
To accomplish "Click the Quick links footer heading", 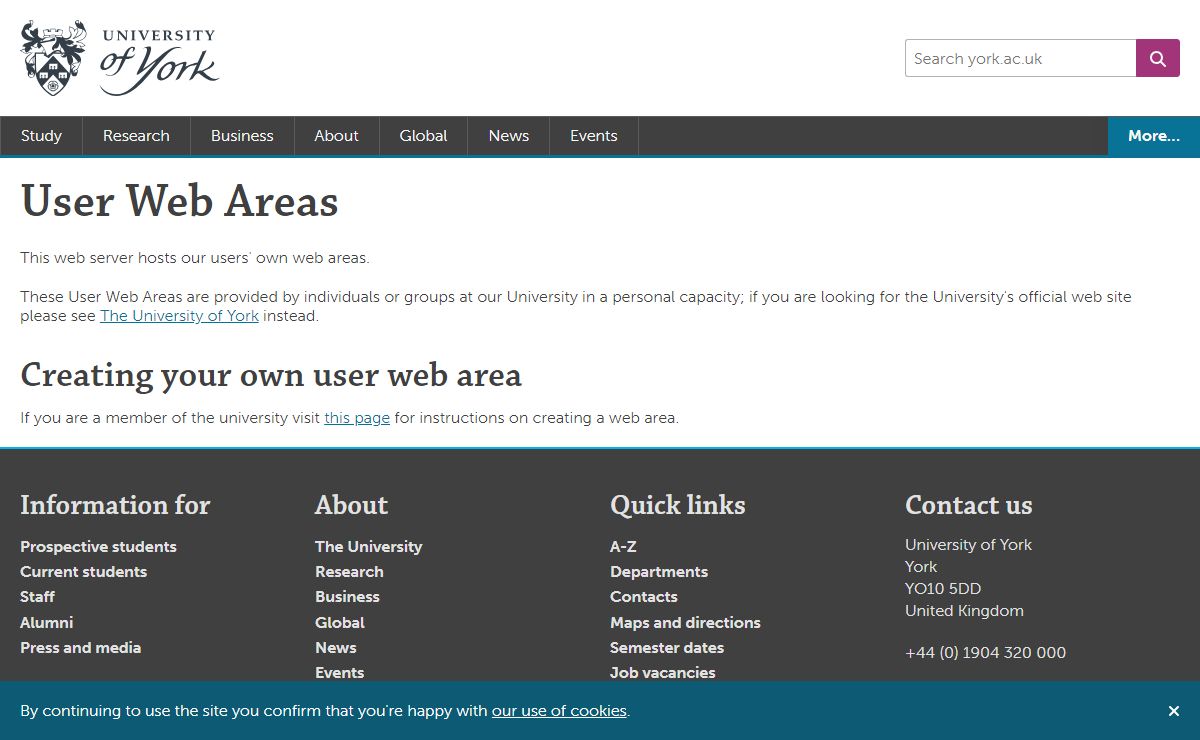I will 678,505.
